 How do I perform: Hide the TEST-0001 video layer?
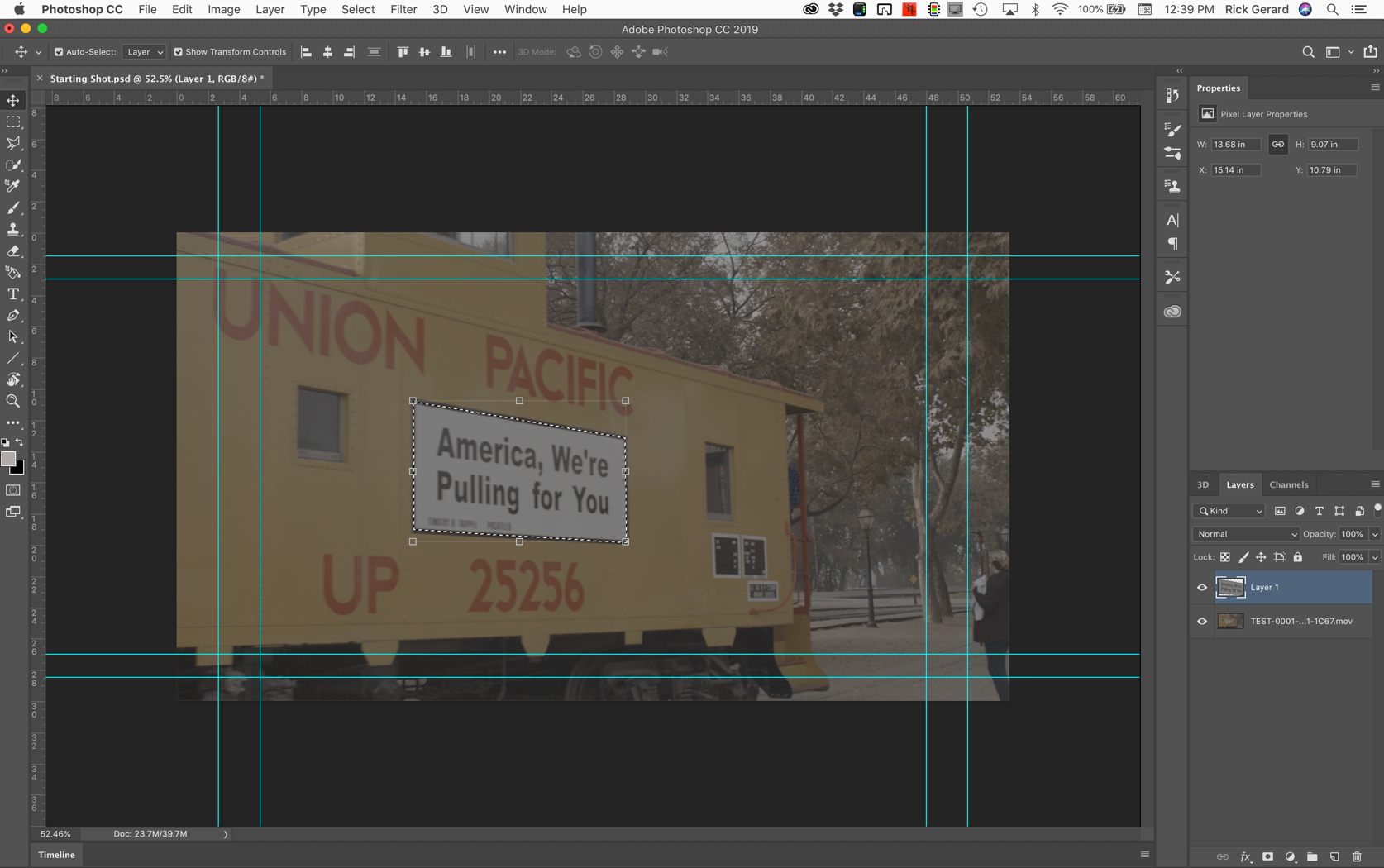(x=1202, y=622)
